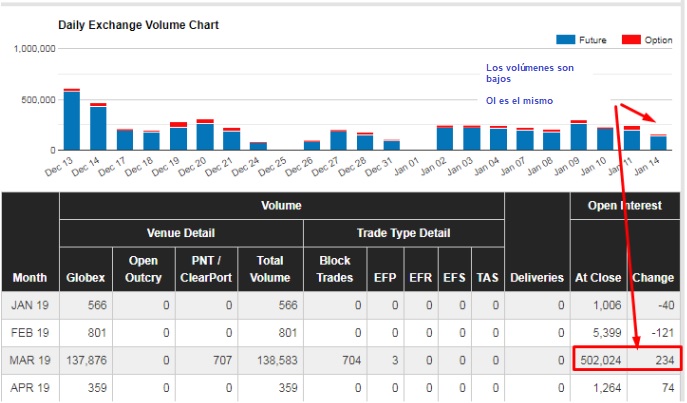Toggle the blue Future legend swatch
Screen dimensions: 687x403
click(565, 40)
